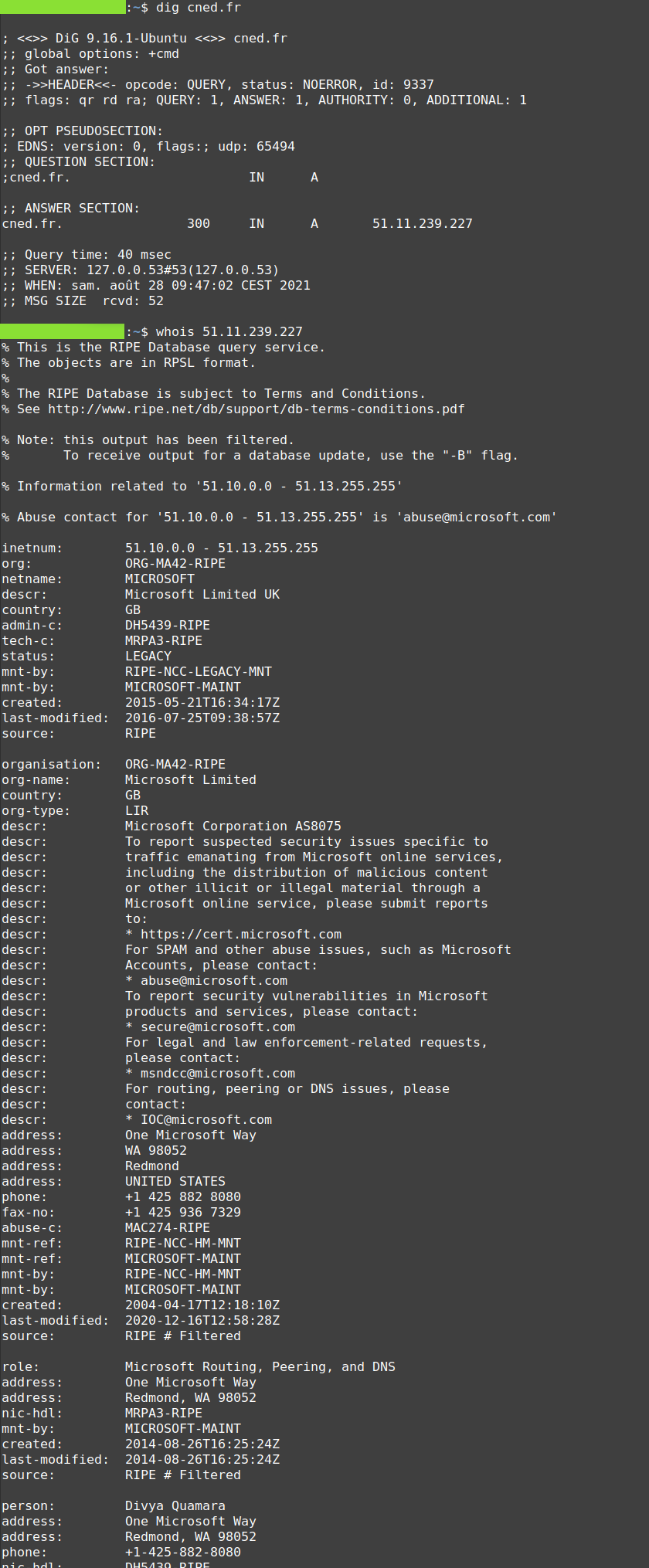Click the admin-c handle DH5439-RIPE
649x1568 pixels.
click(168, 626)
